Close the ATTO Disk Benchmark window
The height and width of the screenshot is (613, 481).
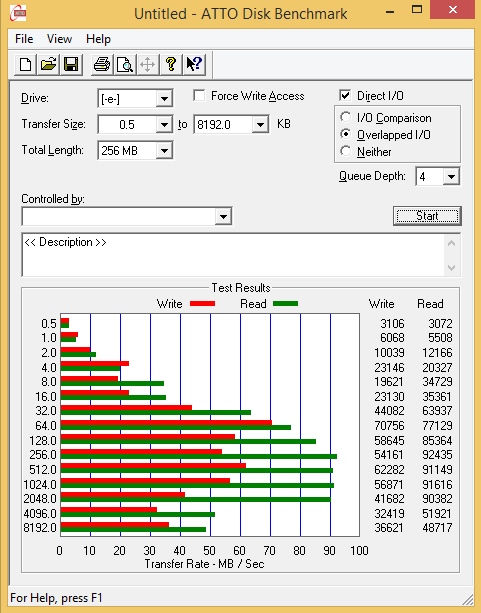point(453,9)
